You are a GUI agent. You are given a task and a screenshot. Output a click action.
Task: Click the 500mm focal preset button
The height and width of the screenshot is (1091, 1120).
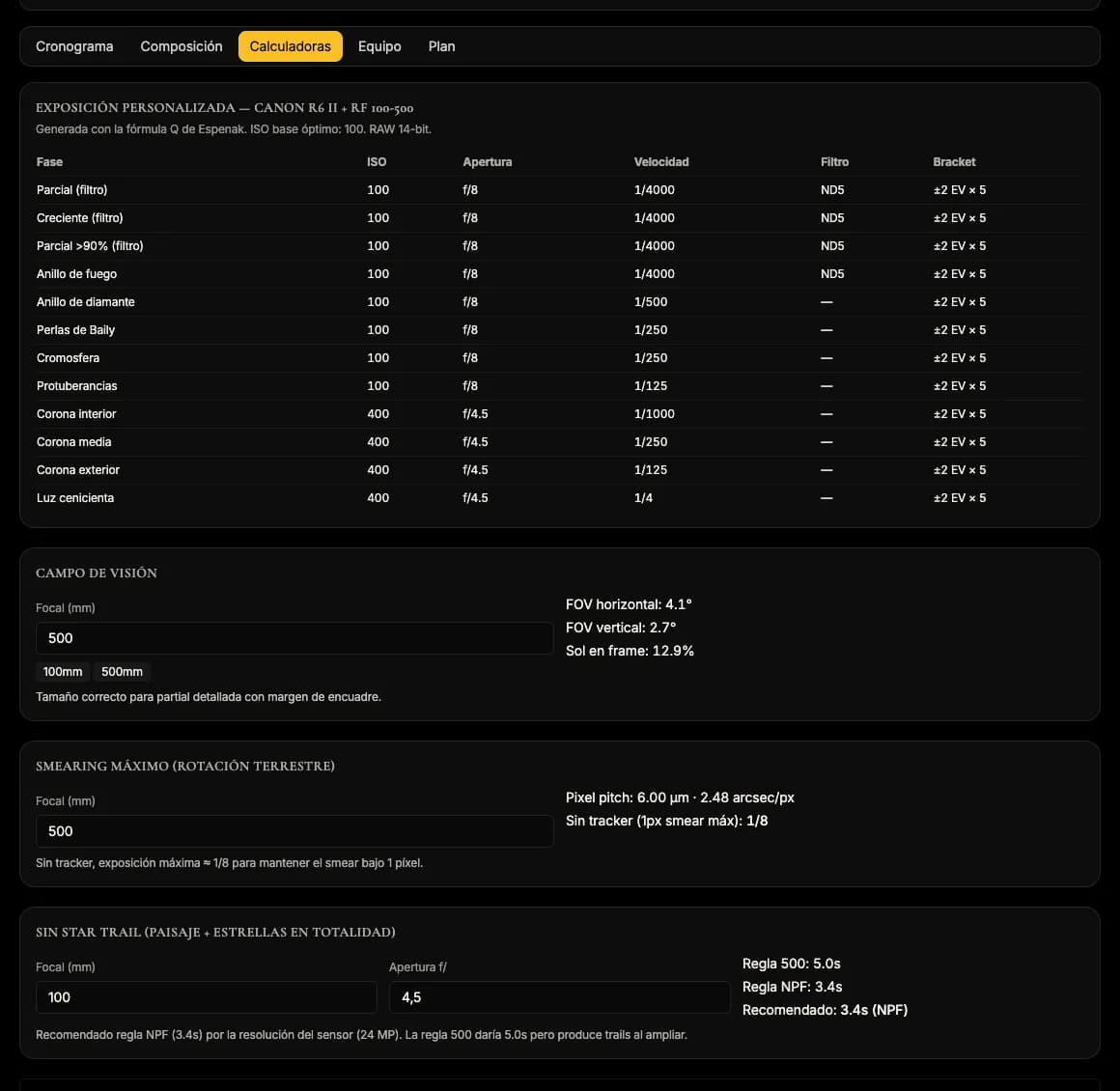click(123, 672)
